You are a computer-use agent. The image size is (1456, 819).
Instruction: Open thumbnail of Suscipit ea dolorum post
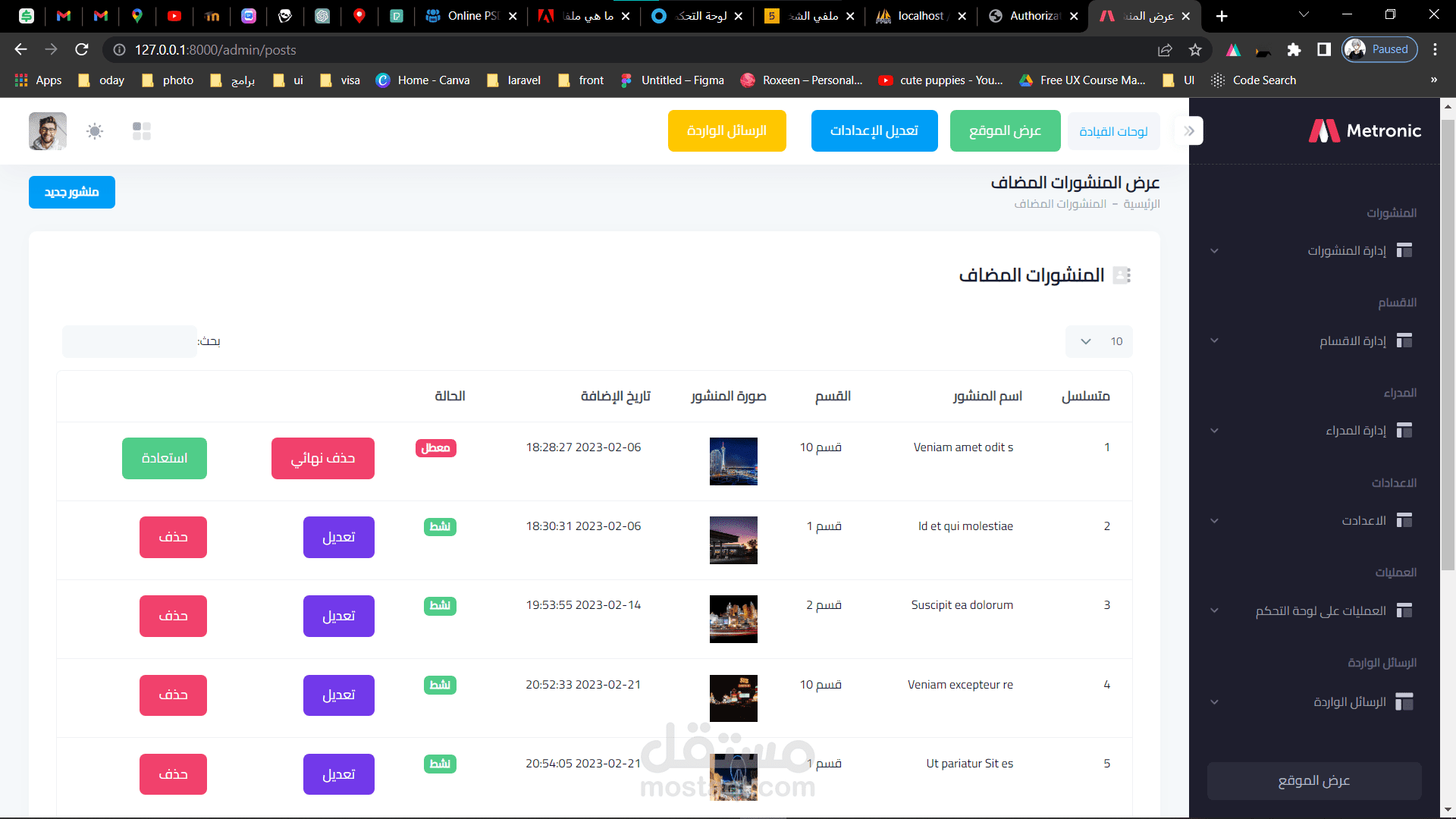click(733, 619)
